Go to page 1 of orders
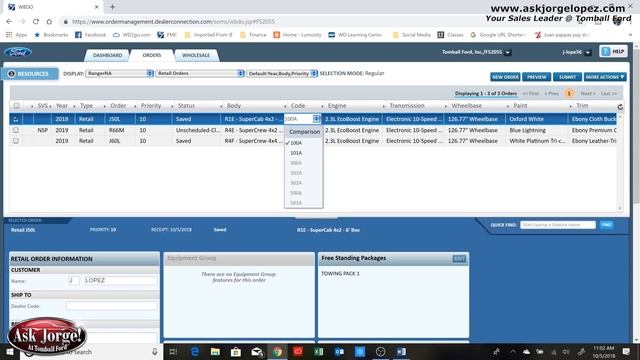640x360 pixels. pos(569,93)
